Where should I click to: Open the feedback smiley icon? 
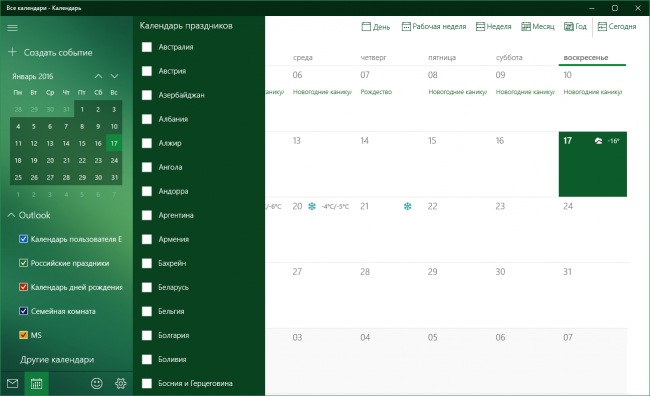(x=97, y=383)
